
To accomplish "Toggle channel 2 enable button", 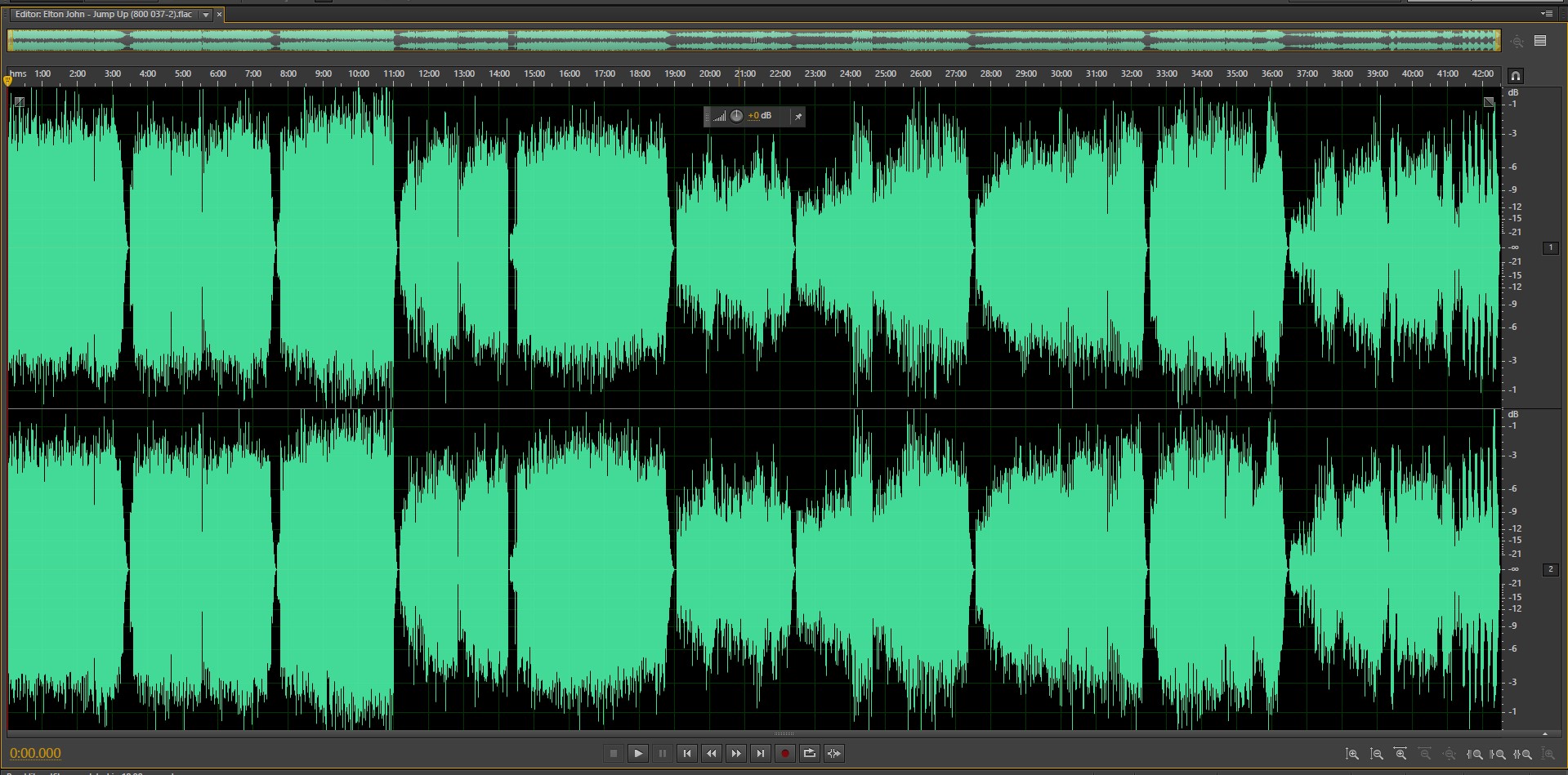I will (1550, 569).
